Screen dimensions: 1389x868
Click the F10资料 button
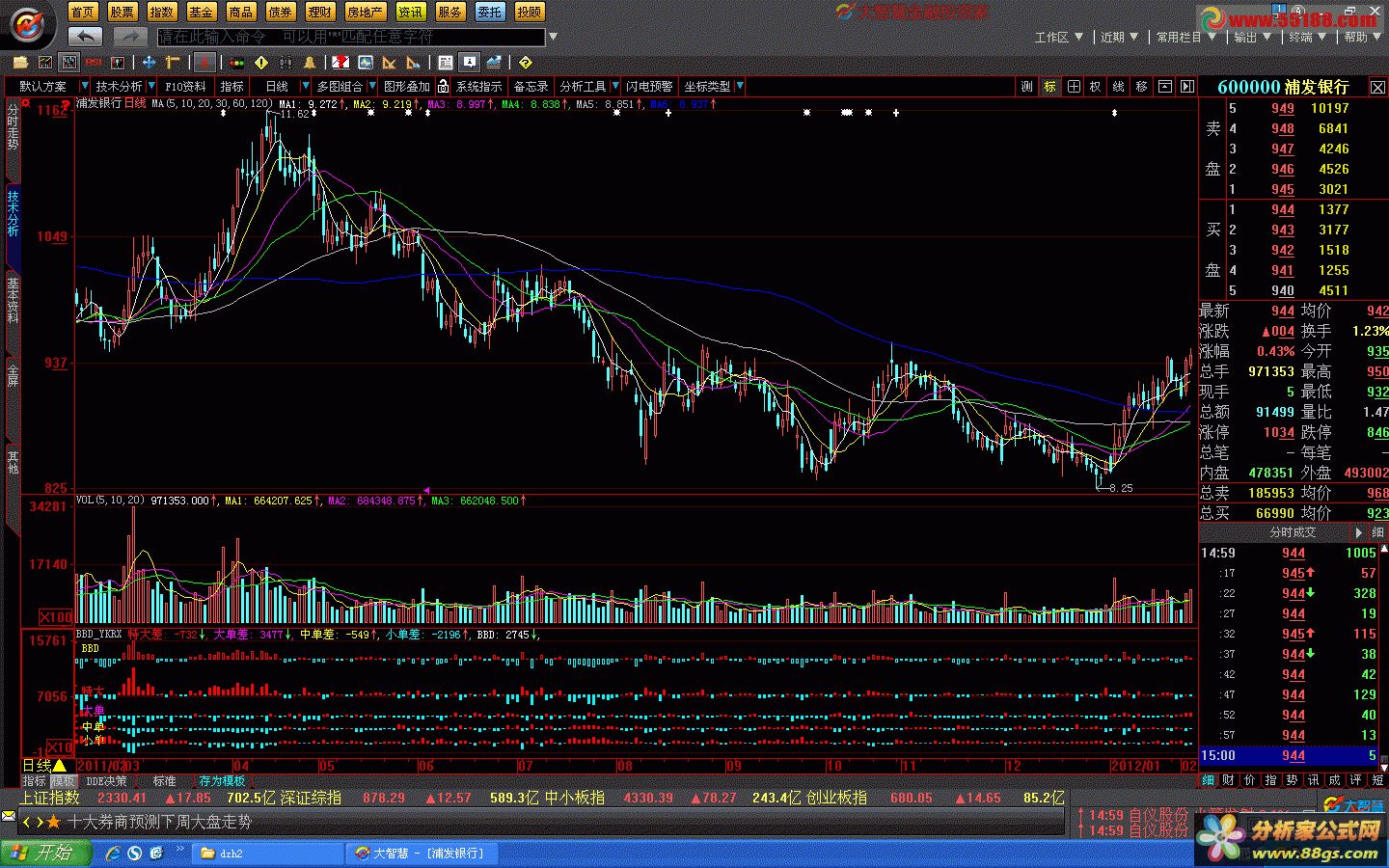pyautogui.click(x=185, y=87)
